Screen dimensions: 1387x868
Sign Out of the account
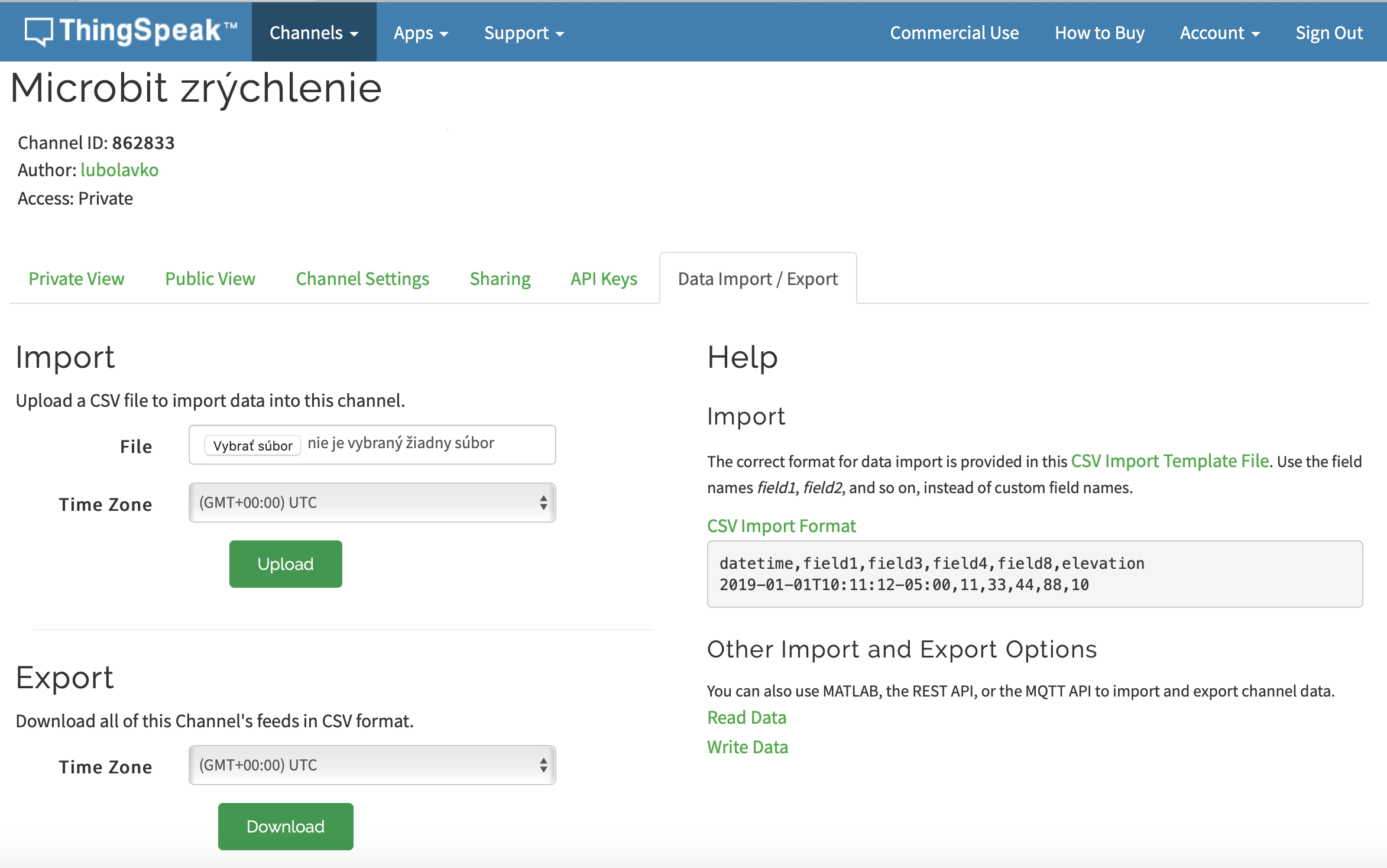click(1328, 33)
